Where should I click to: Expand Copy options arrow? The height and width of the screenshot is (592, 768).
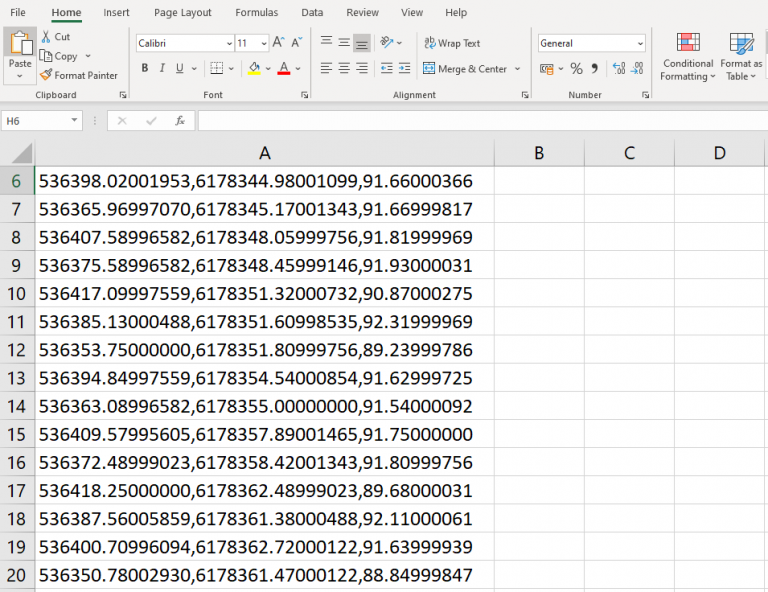(88, 56)
